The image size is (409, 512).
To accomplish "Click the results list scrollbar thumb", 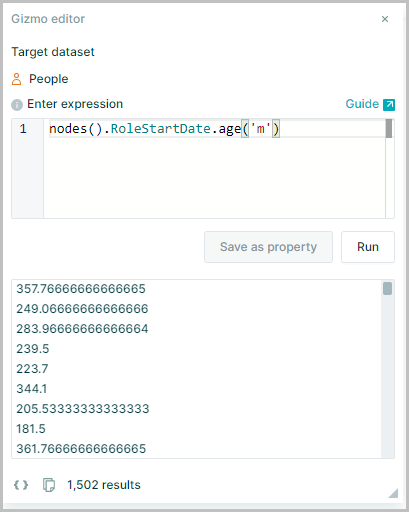I will coord(387,289).
